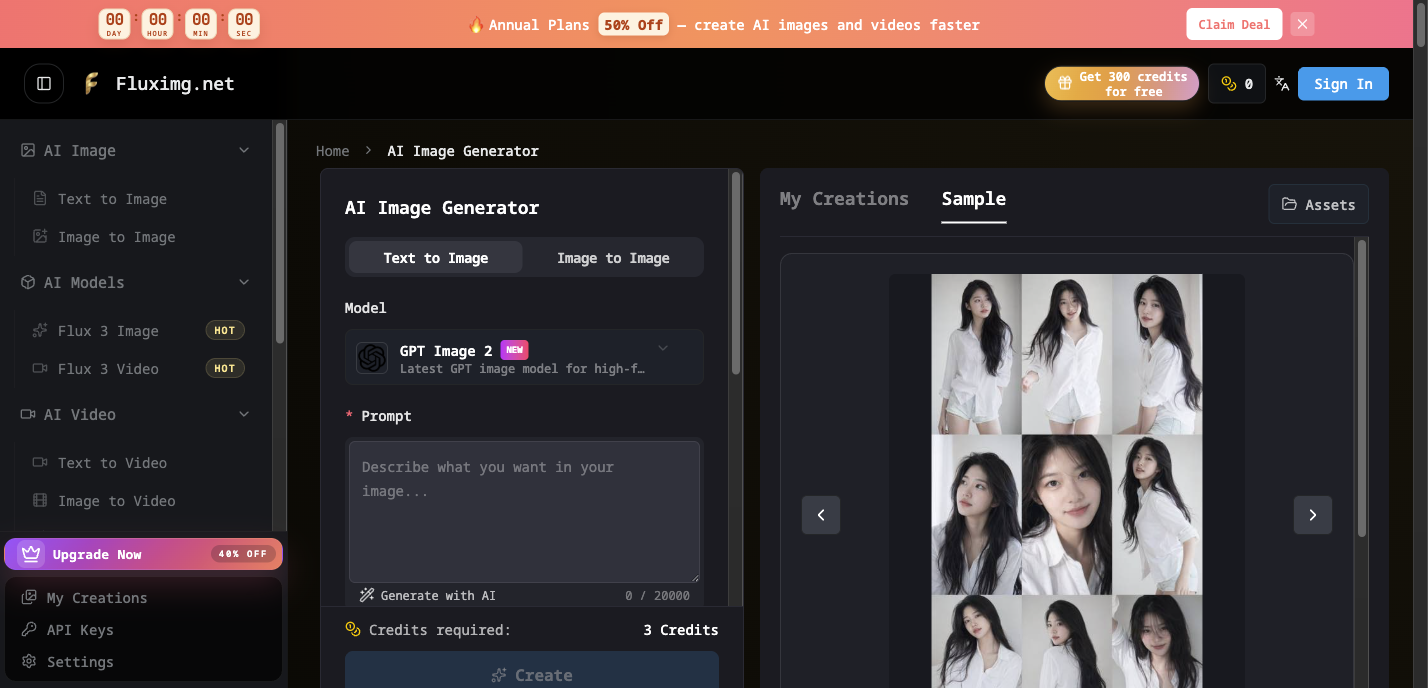1428x688 pixels.
Task: Click the OpenAI logo in model selector
Action: pyautogui.click(x=372, y=358)
